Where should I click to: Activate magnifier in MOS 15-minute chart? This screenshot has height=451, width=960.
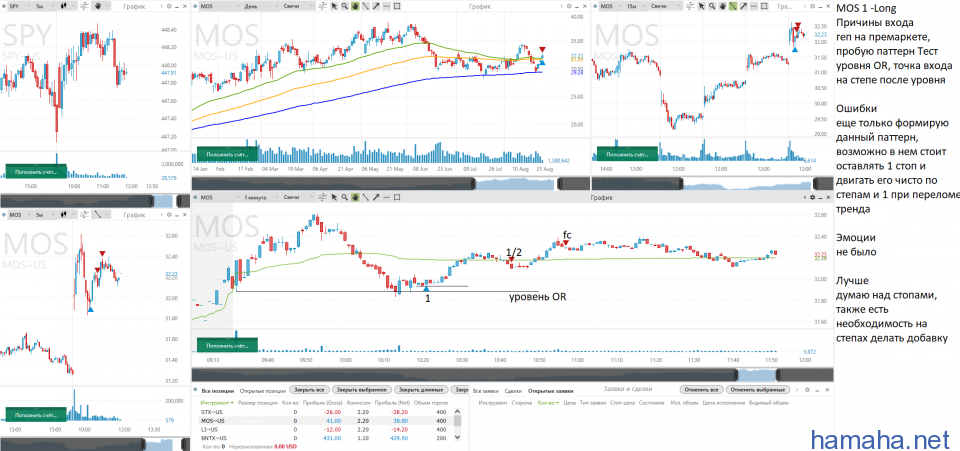711,6
